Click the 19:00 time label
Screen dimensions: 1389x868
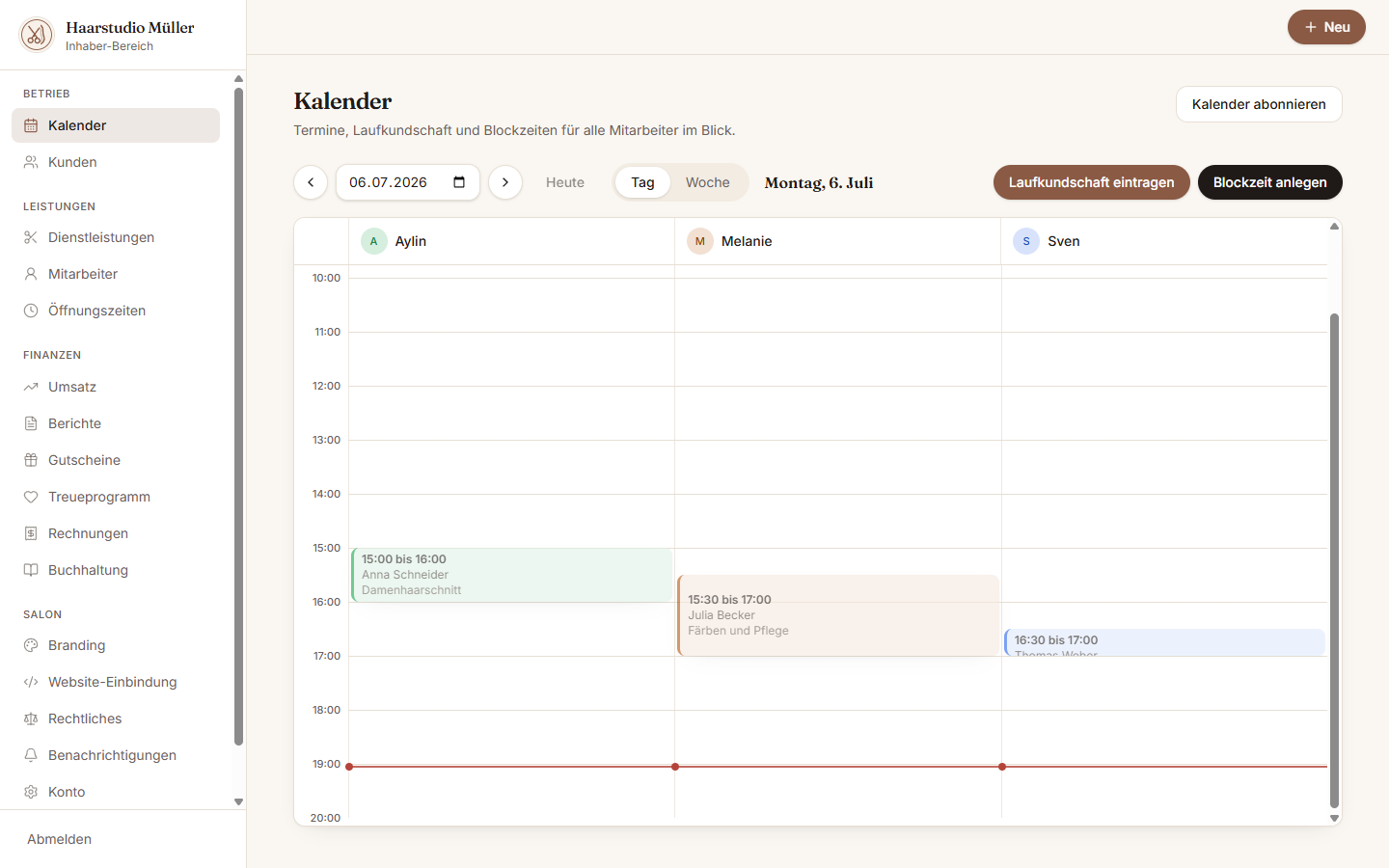(326, 764)
